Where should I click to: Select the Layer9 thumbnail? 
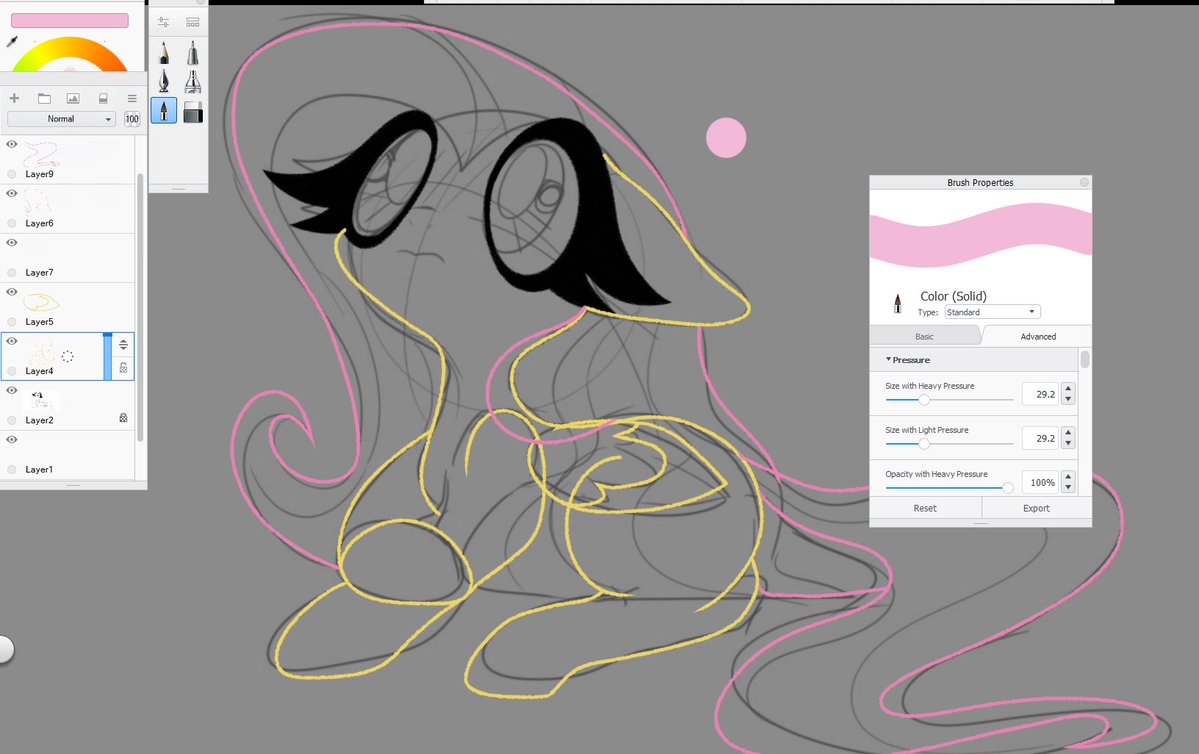41,154
